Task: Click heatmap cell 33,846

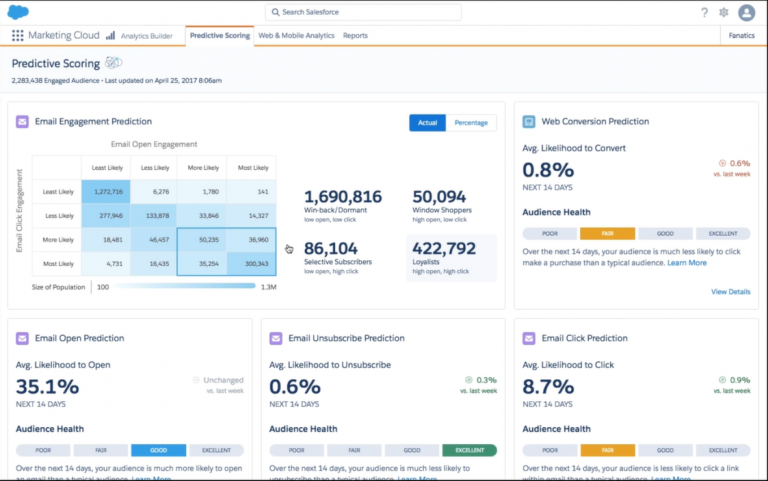Action: pyautogui.click(x=202, y=216)
